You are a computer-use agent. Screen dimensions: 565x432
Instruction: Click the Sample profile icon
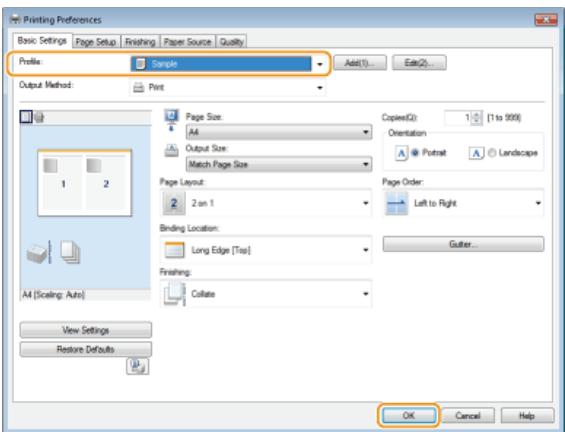pos(141,64)
